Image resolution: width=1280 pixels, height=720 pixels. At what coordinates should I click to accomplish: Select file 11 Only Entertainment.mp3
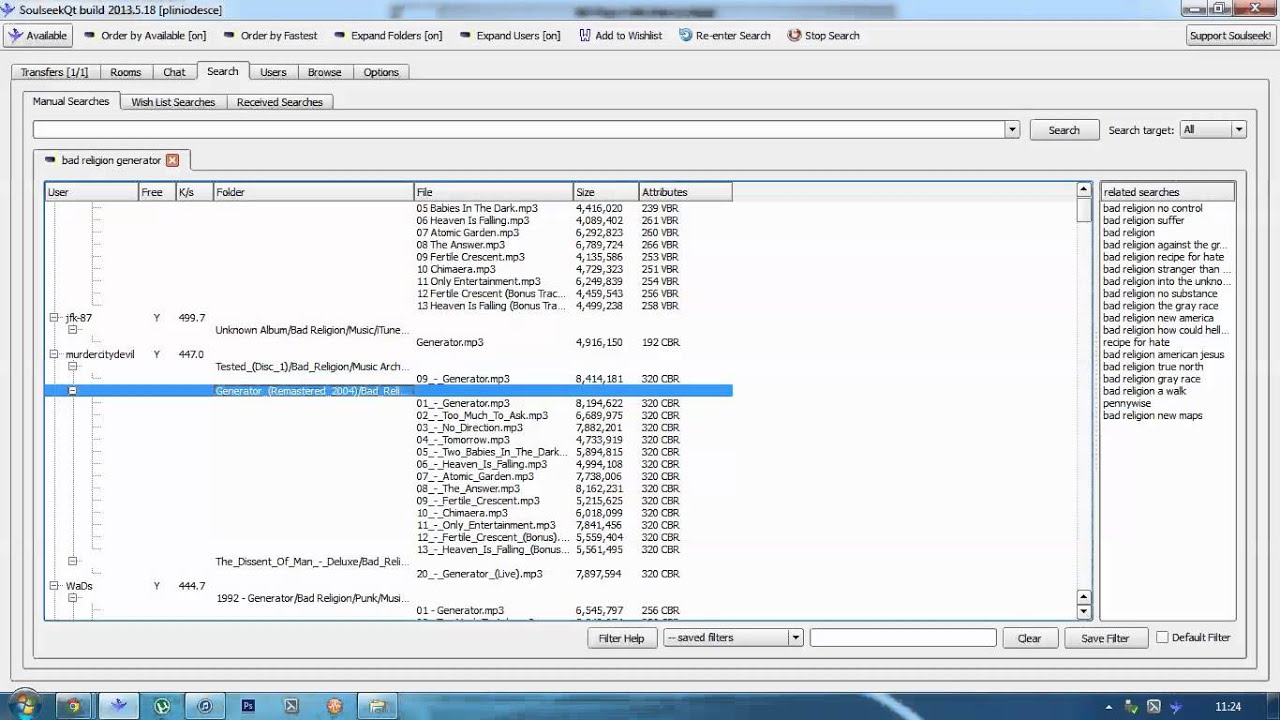click(478, 281)
